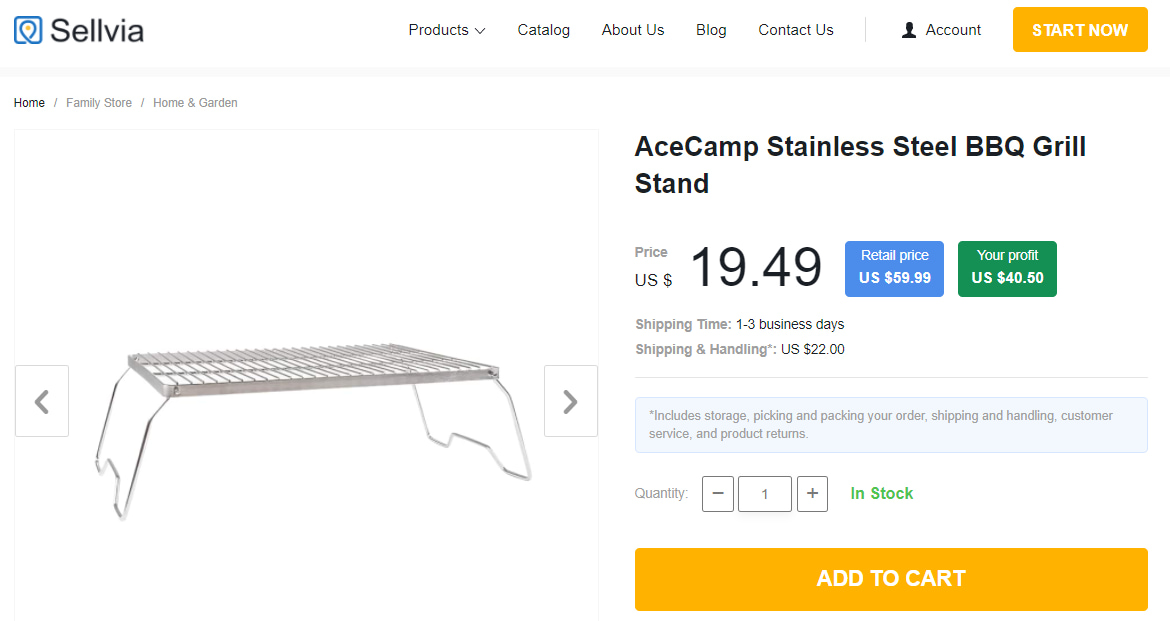Open the Catalog menu item
Image resolution: width=1170 pixels, height=621 pixels.
(x=543, y=30)
